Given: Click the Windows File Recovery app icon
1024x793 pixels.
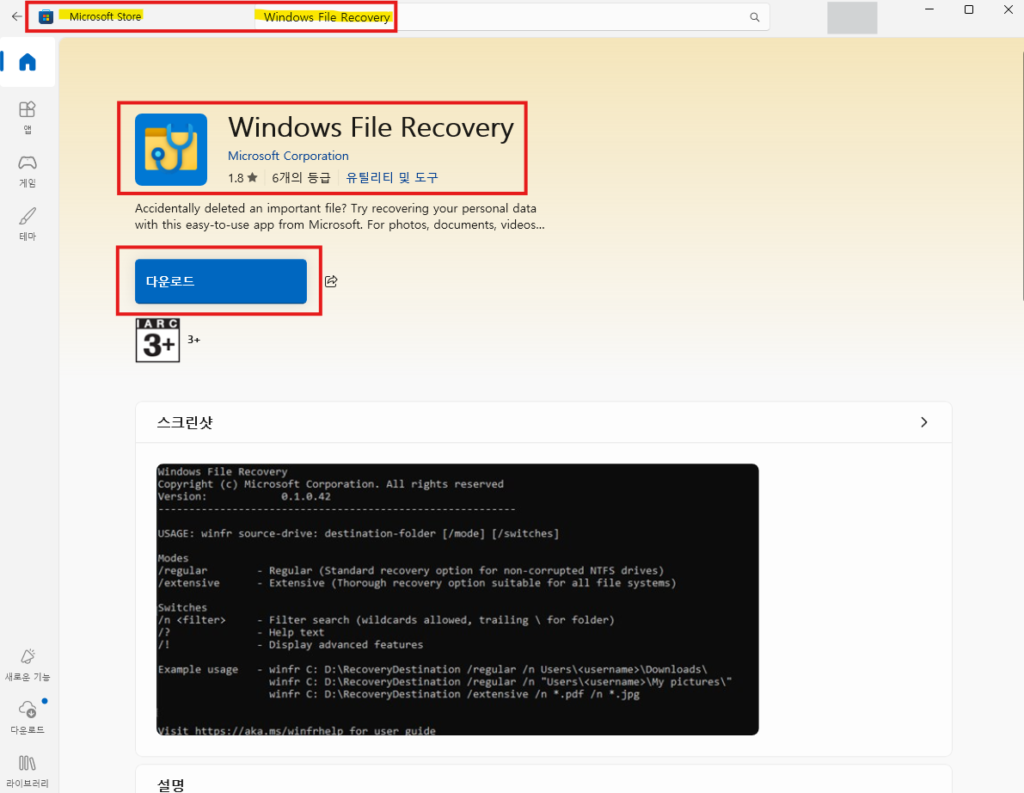Looking at the screenshot, I should pyautogui.click(x=171, y=150).
